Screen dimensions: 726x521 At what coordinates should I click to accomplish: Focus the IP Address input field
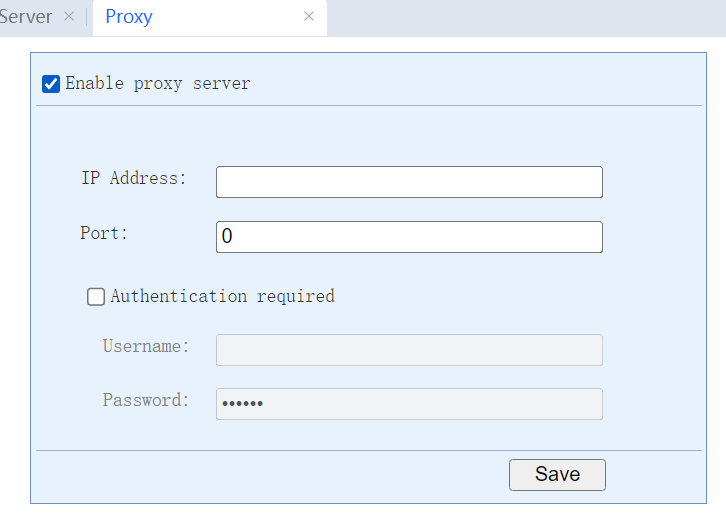tap(409, 182)
